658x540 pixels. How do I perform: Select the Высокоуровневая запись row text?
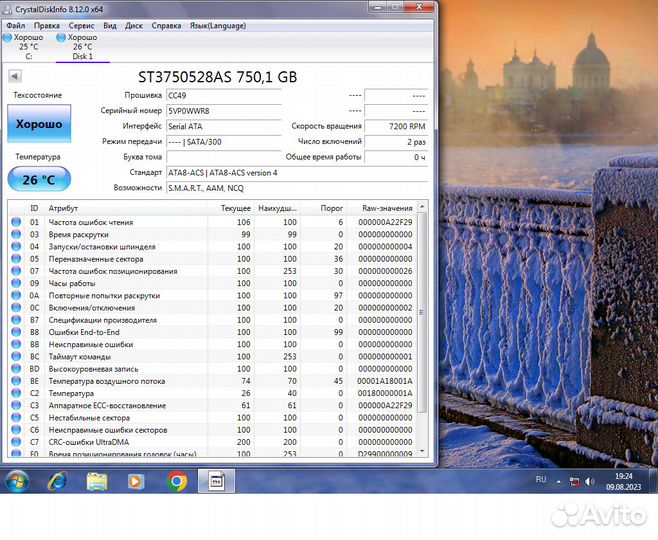coord(94,369)
